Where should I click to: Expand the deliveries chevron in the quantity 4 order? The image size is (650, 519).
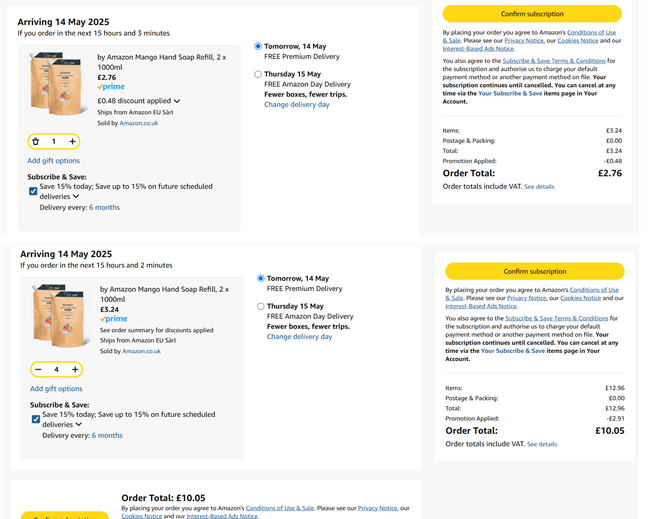(79, 424)
